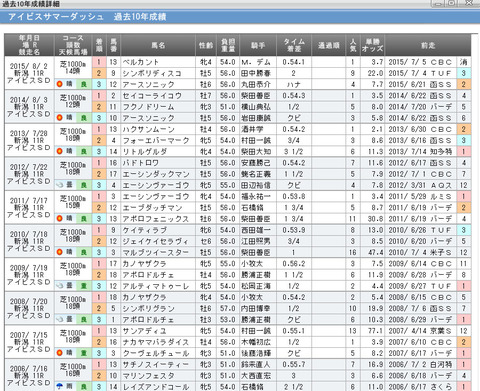480x391 pixels.
Task: Click the 騎手 column header
Action: pos(258,45)
